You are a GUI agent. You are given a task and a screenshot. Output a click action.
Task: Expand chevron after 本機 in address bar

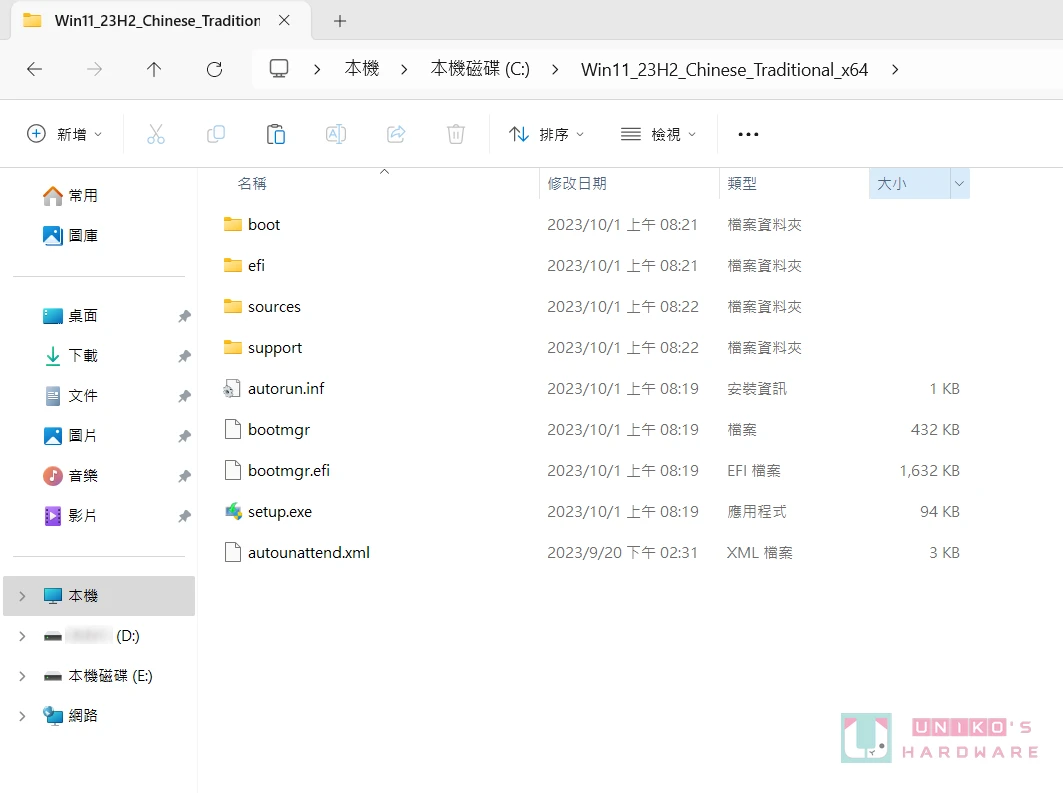pos(404,69)
